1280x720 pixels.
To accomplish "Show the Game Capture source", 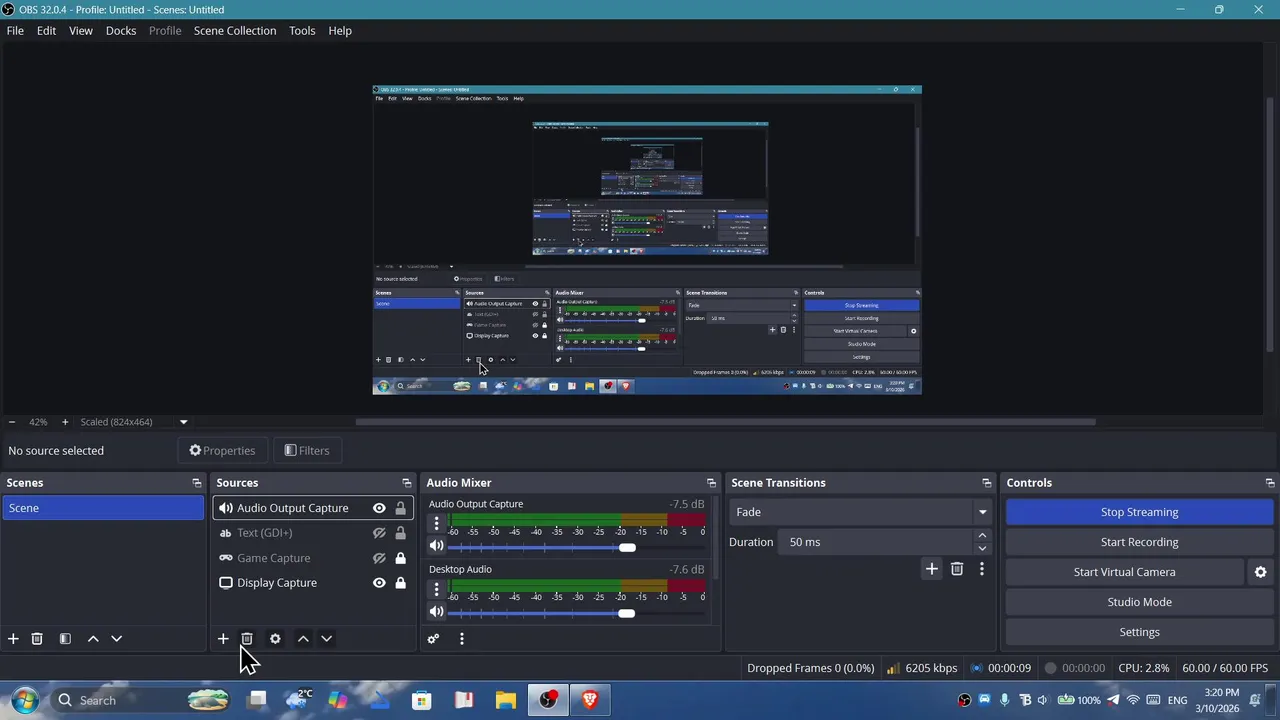I will pos(379,558).
